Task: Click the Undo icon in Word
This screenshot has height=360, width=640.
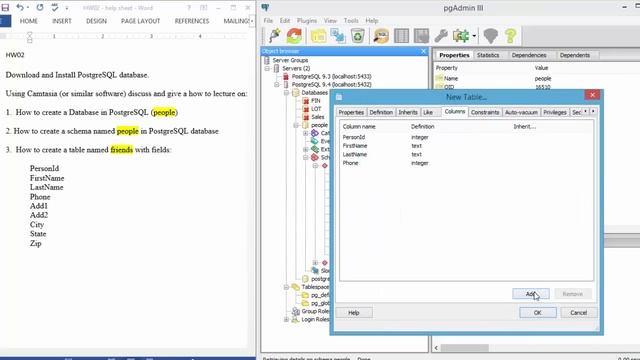Action: click(x=20, y=7)
